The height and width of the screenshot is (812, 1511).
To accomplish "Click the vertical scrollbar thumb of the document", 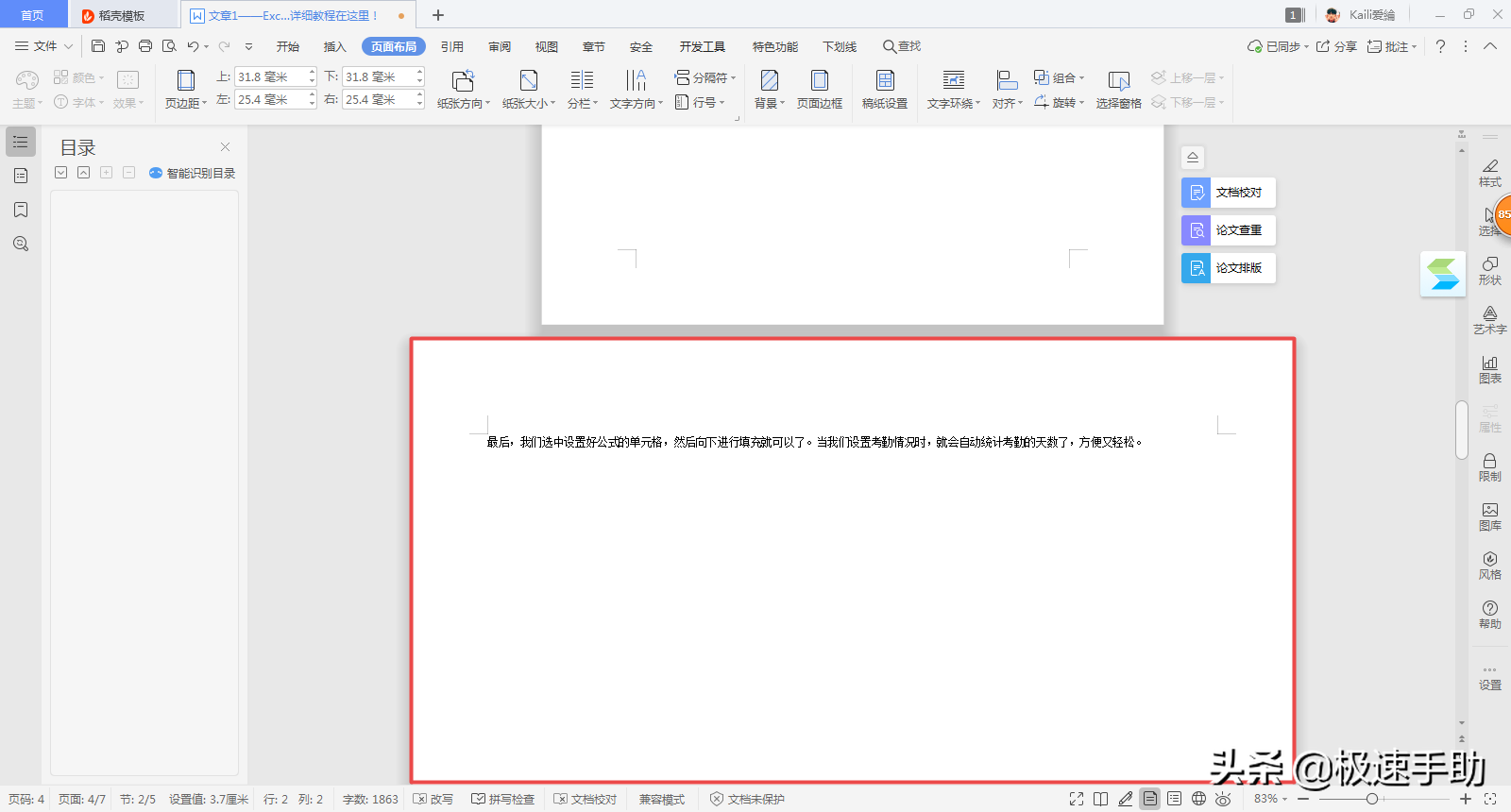I will click(x=1462, y=430).
